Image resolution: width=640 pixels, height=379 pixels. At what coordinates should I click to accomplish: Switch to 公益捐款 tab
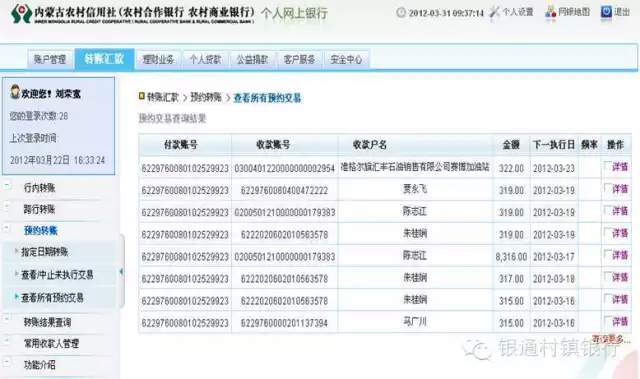252,60
